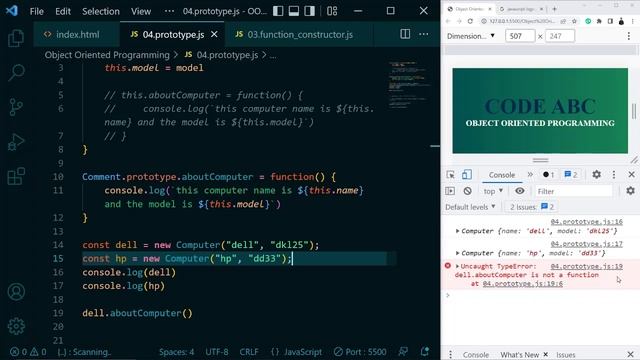This screenshot has width=640, height=360.
Task: Expand the Uncaught TypeError message
Action: point(457,266)
